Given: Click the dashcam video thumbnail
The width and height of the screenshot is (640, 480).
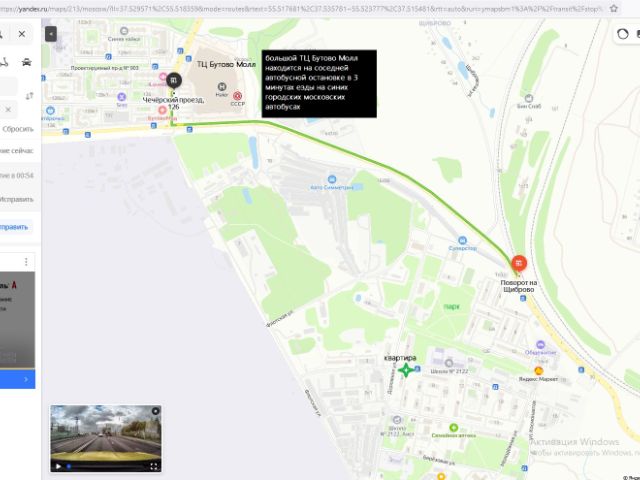Looking at the screenshot, I should 106,438.
